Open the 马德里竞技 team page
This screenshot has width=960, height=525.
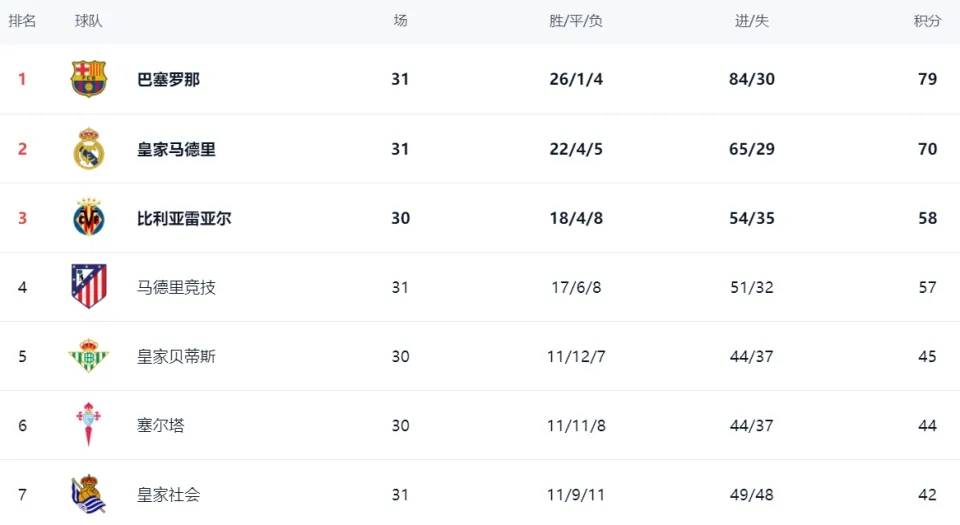(176, 287)
